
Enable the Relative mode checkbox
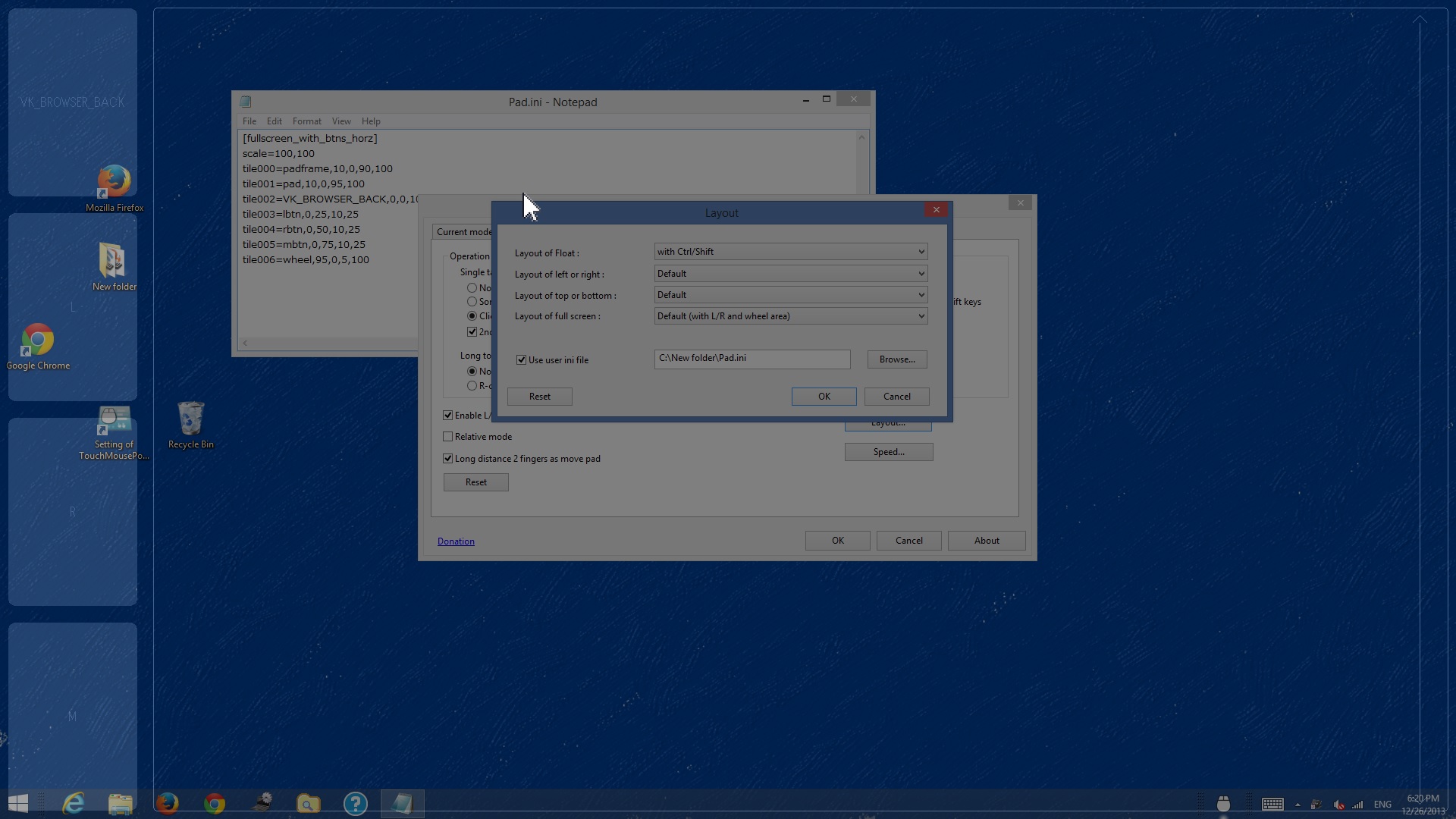click(448, 437)
